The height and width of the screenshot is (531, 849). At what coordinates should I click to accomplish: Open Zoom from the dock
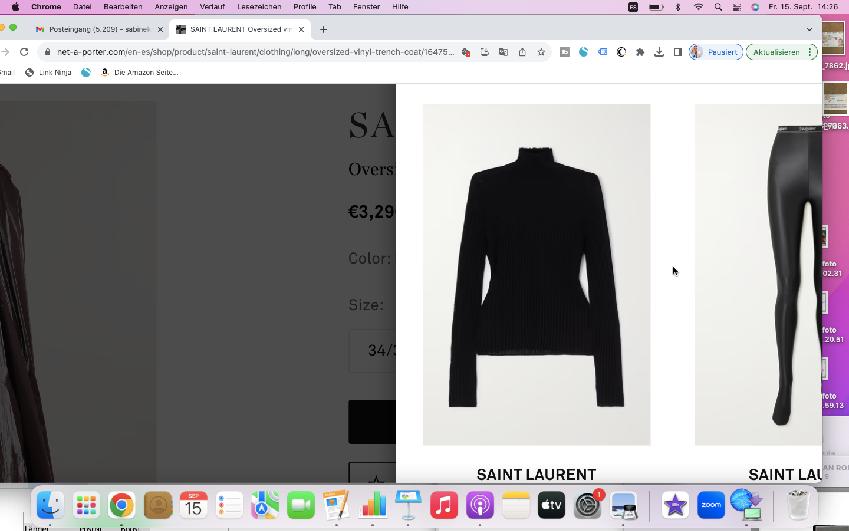(x=711, y=504)
